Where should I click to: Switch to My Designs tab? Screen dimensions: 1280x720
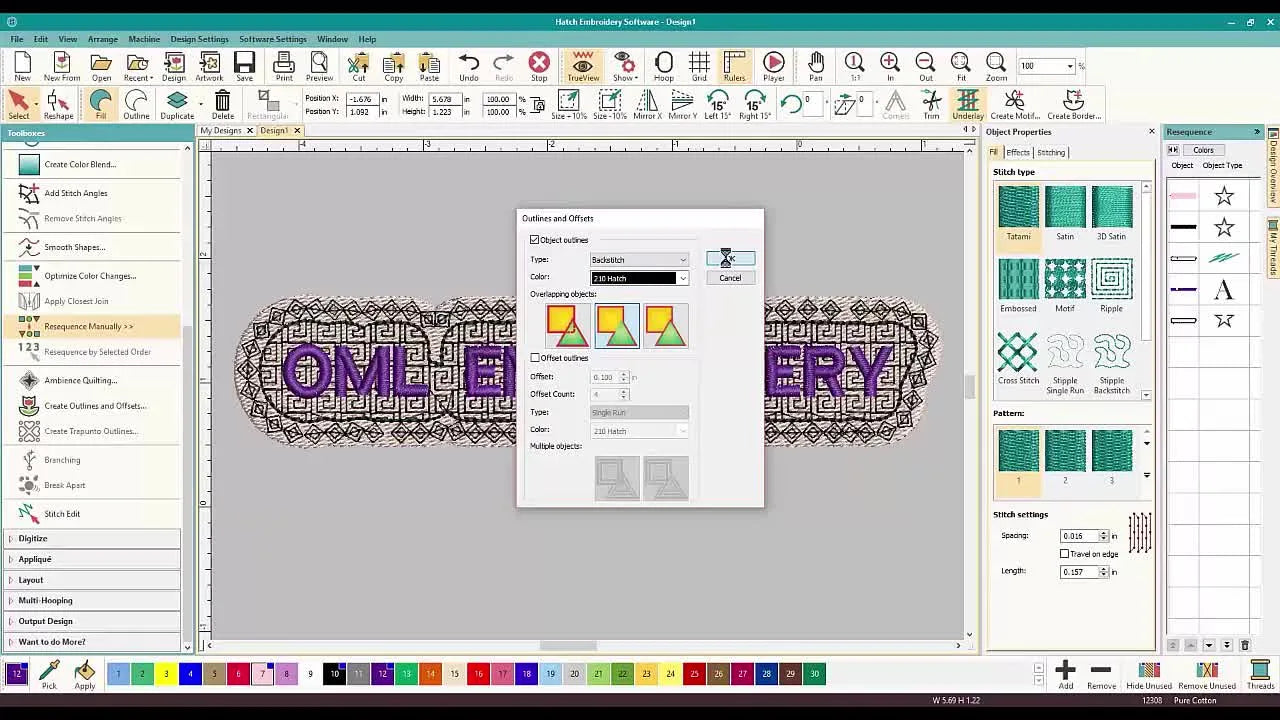point(220,131)
